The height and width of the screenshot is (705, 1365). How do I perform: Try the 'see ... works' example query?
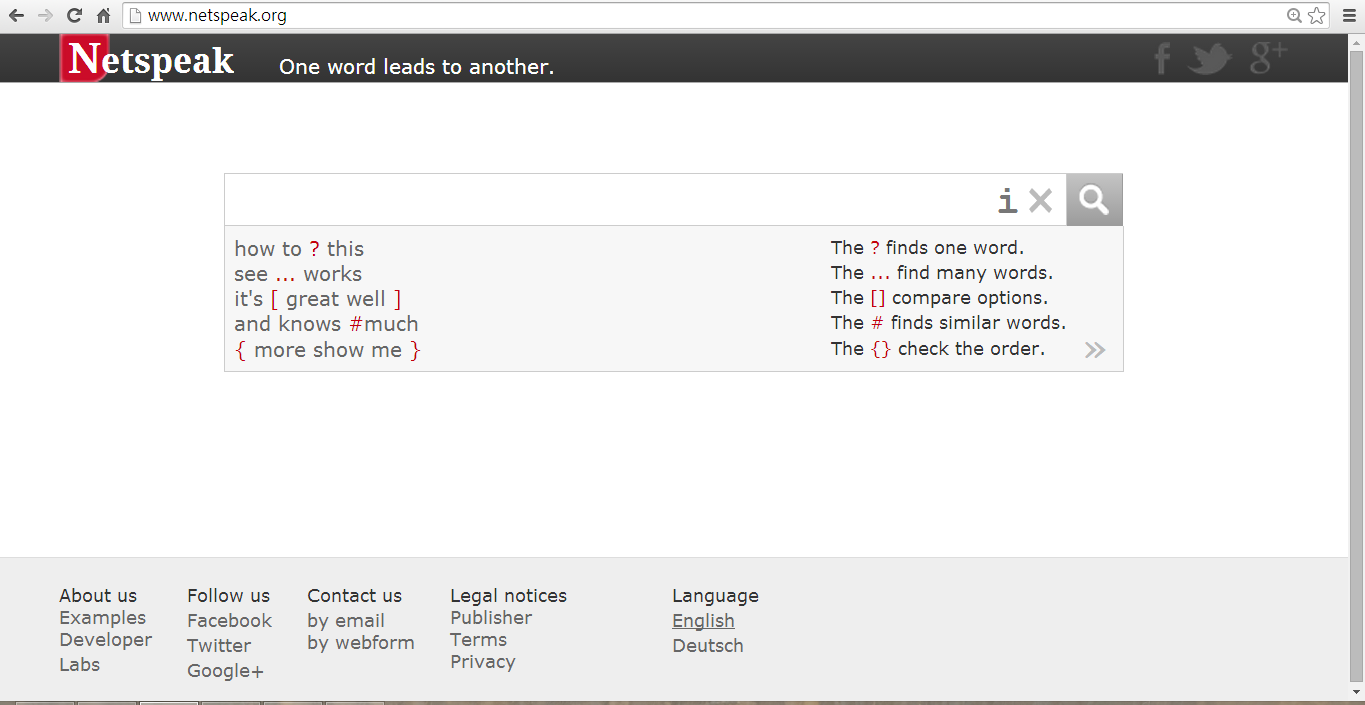[298, 274]
